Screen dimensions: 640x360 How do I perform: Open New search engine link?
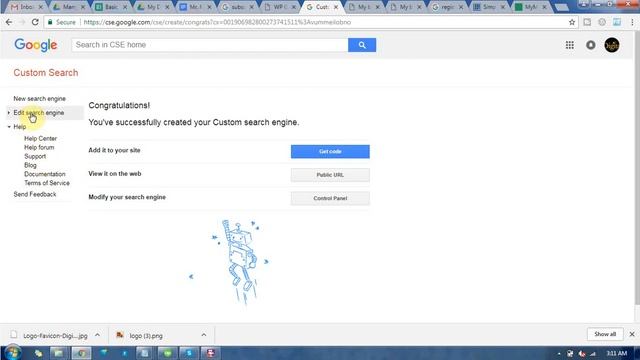[40, 99]
